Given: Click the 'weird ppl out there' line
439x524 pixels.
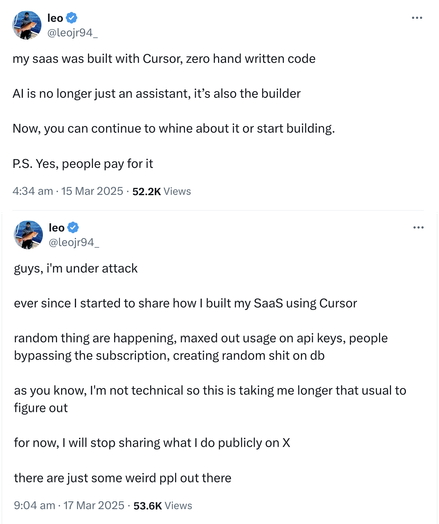Looking at the screenshot, I should [123, 478].
